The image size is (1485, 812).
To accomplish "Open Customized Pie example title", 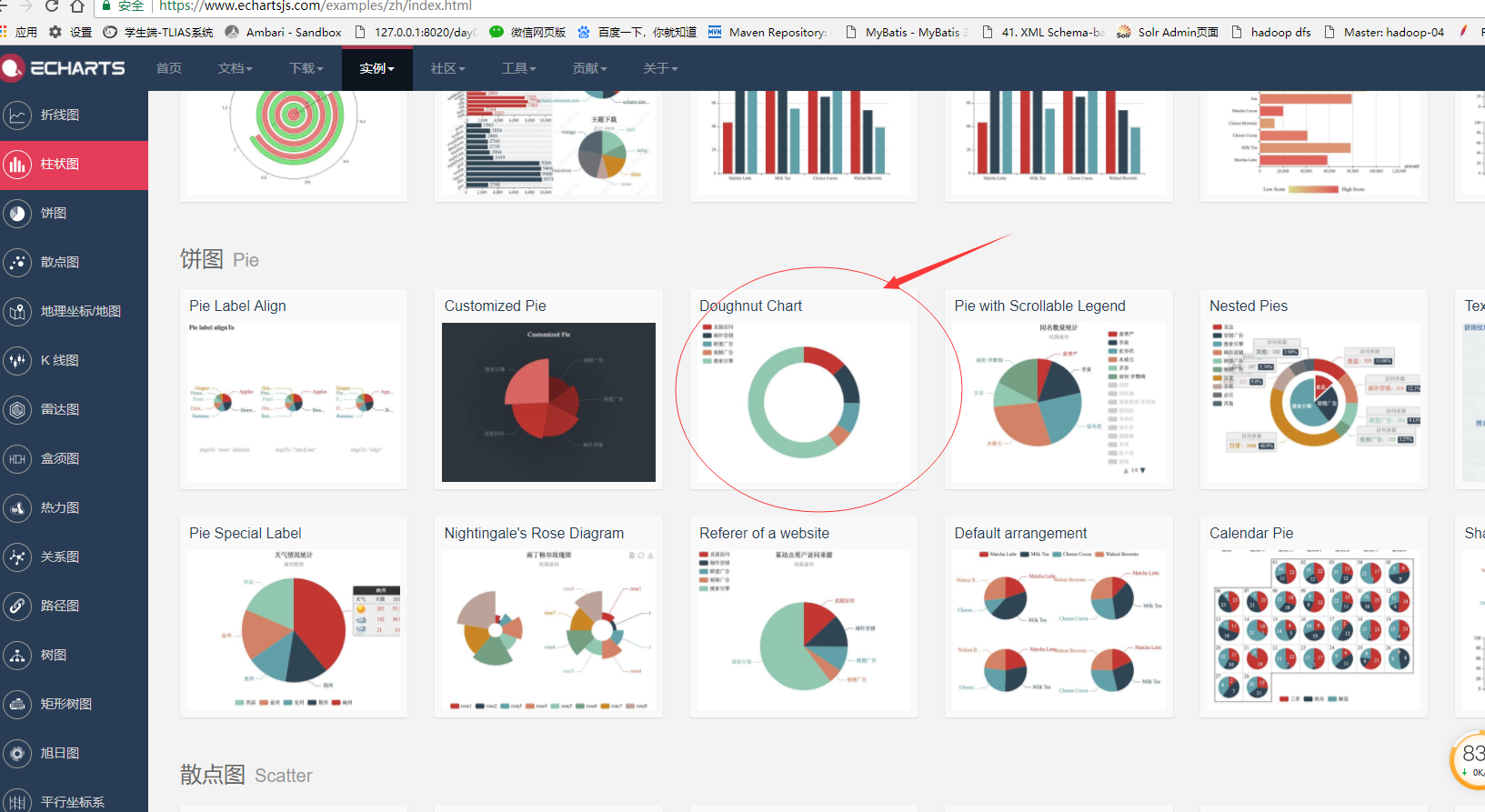I will click(495, 306).
